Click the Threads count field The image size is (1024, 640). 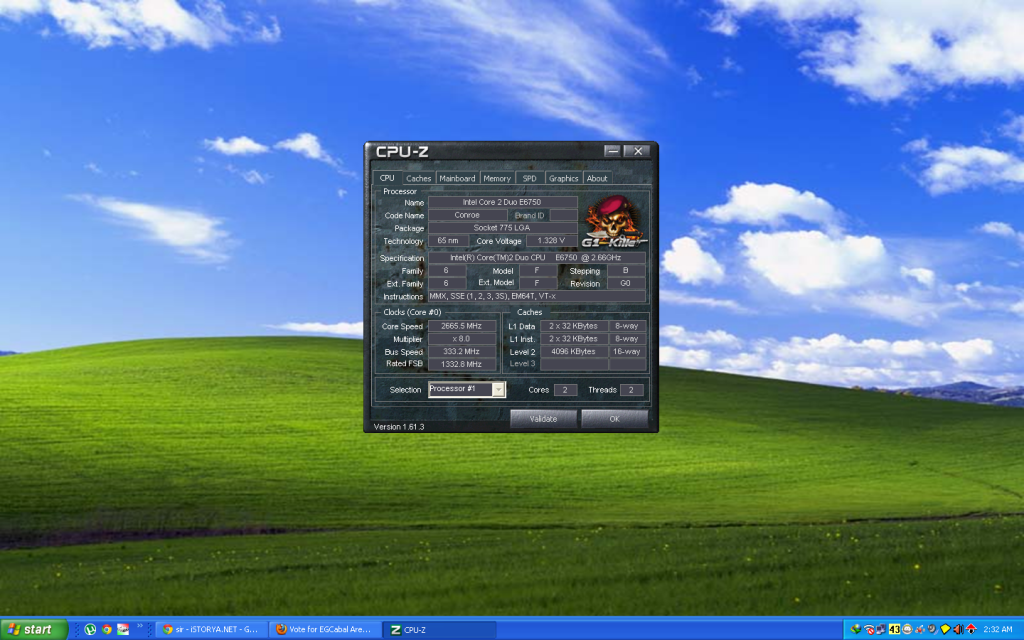632,390
